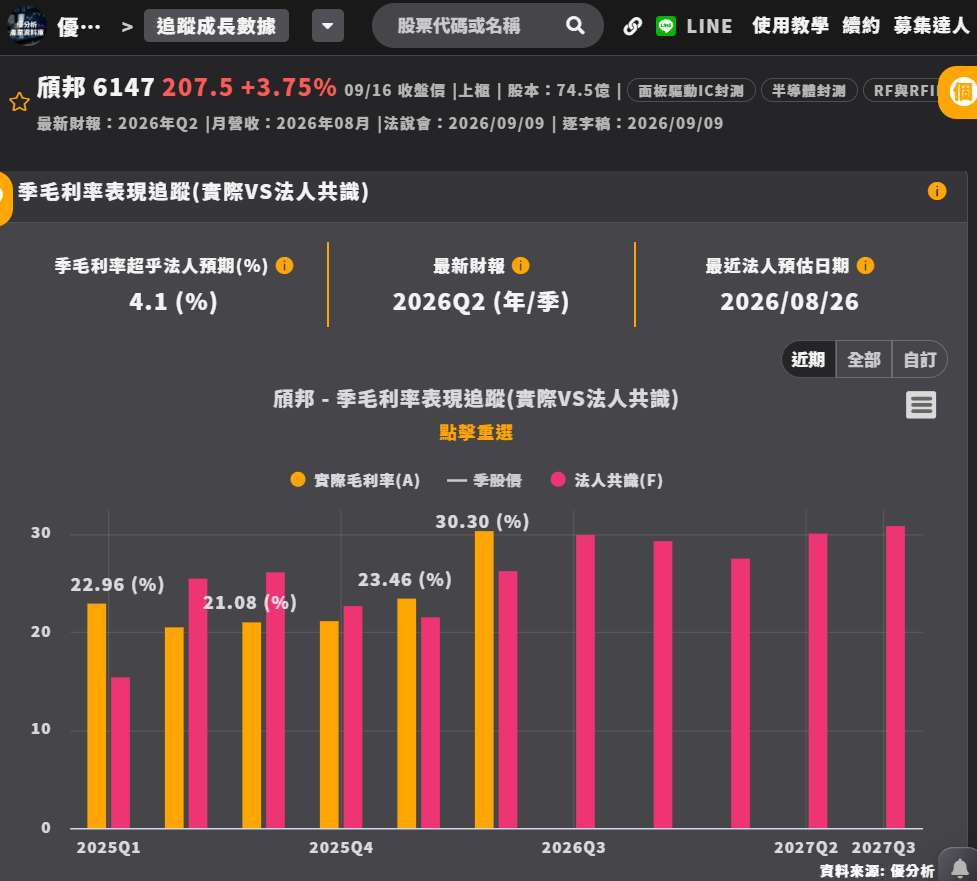The width and height of the screenshot is (977, 881).
Task: Toggle 季股價 line legend series
Action: 484,480
